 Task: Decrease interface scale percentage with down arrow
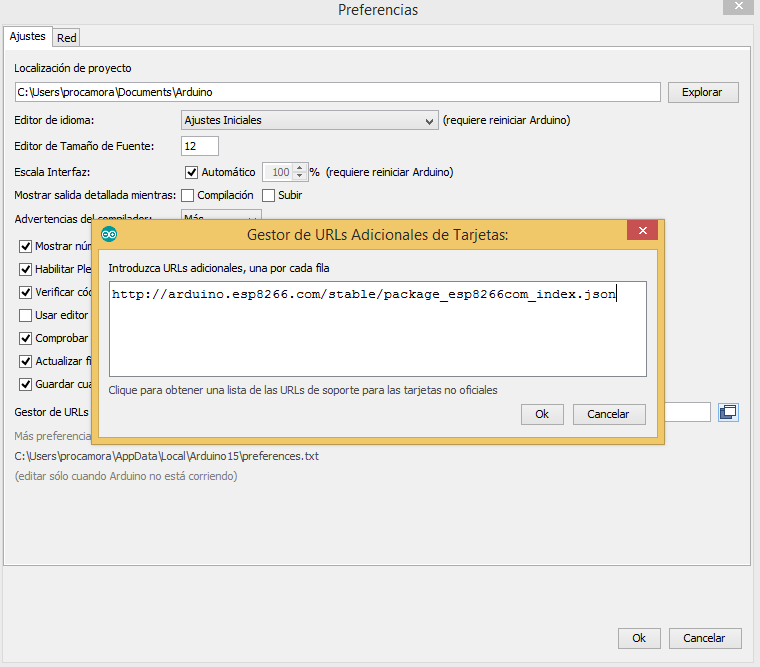pyautogui.click(x=300, y=176)
